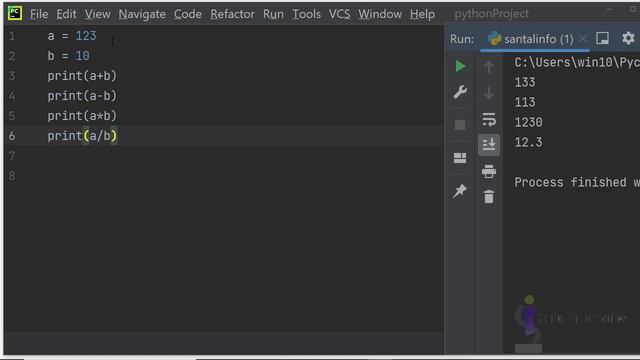This screenshot has height=360, width=640.
Task: Close the santalinfo (1) run tab
Action: 583,39
